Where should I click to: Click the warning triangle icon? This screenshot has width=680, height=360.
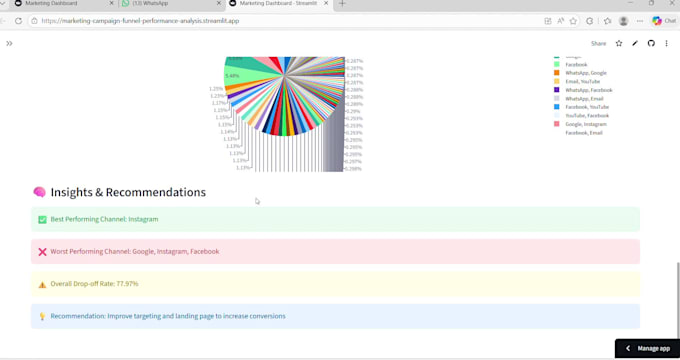pos(42,285)
